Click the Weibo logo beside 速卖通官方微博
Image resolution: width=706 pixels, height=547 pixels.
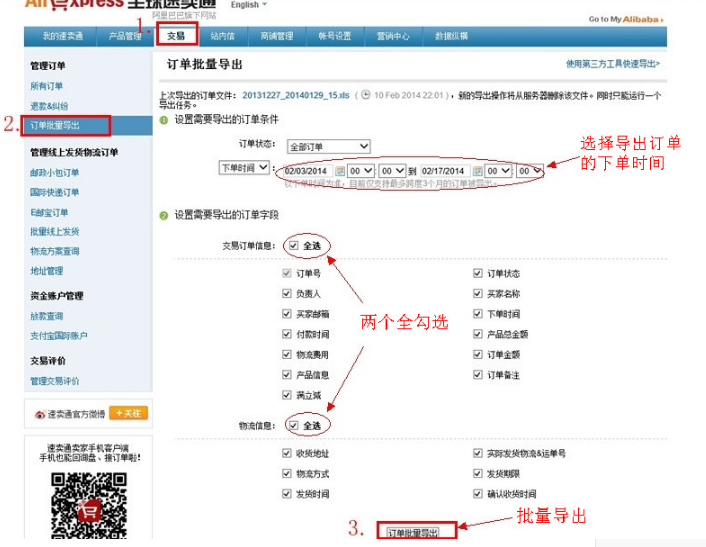click(40, 413)
